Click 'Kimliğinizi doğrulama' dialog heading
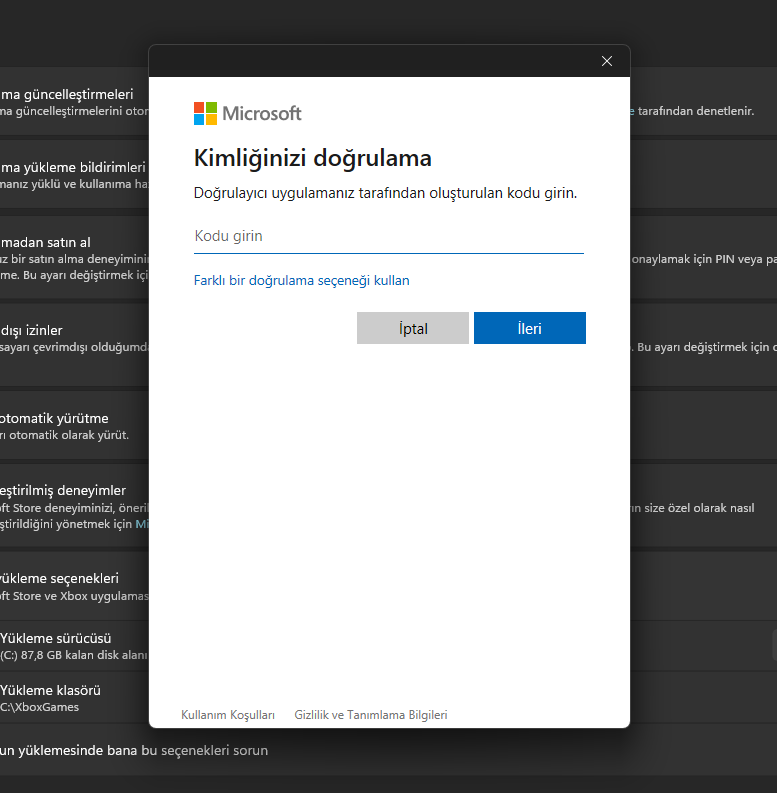Viewport: 777px width, 793px height. (x=313, y=158)
